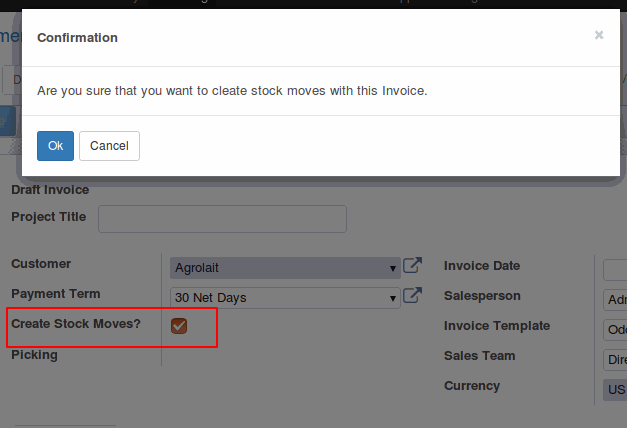Click the Confirmation dialog title

click(78, 38)
